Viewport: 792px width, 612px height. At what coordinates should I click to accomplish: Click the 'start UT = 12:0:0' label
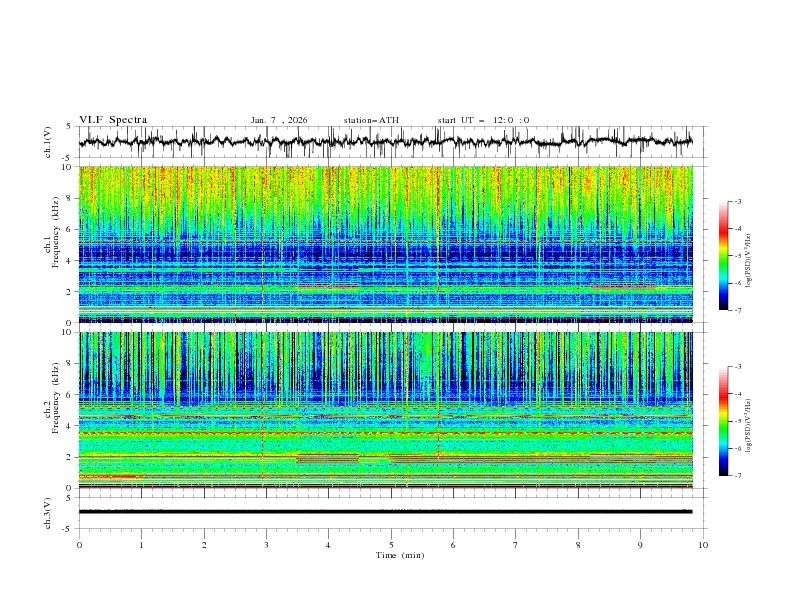tap(483, 120)
